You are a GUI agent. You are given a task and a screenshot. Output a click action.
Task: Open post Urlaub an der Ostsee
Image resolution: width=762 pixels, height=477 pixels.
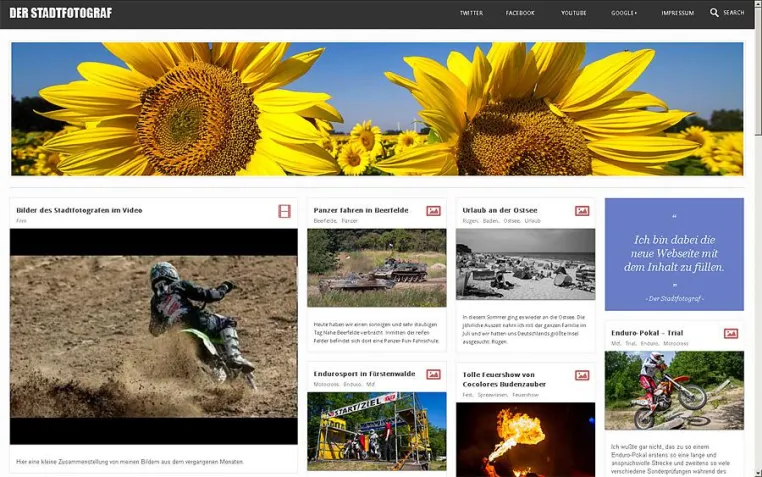500,210
